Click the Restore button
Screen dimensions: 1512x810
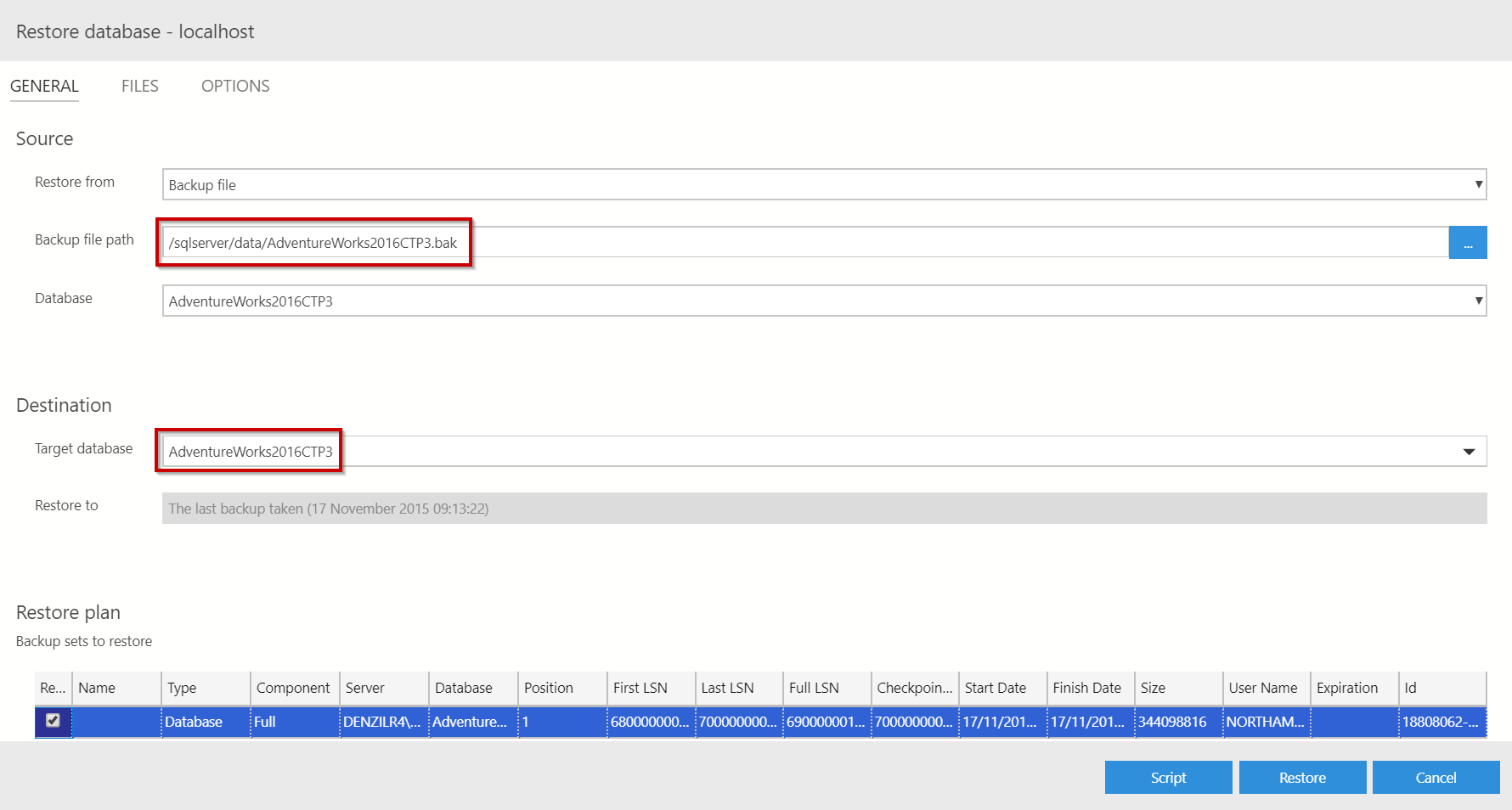[1301, 778]
